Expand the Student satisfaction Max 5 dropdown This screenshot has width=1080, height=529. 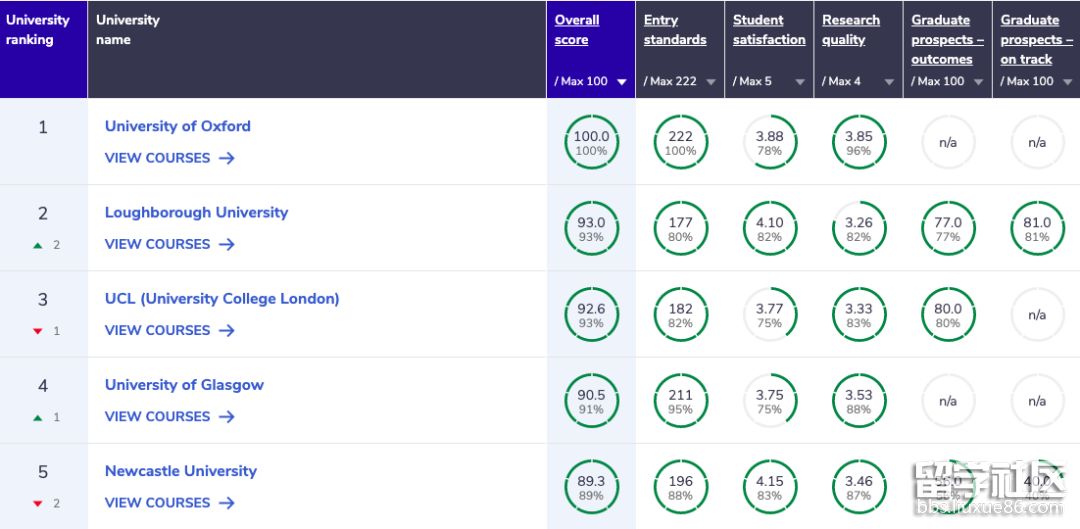click(x=799, y=82)
